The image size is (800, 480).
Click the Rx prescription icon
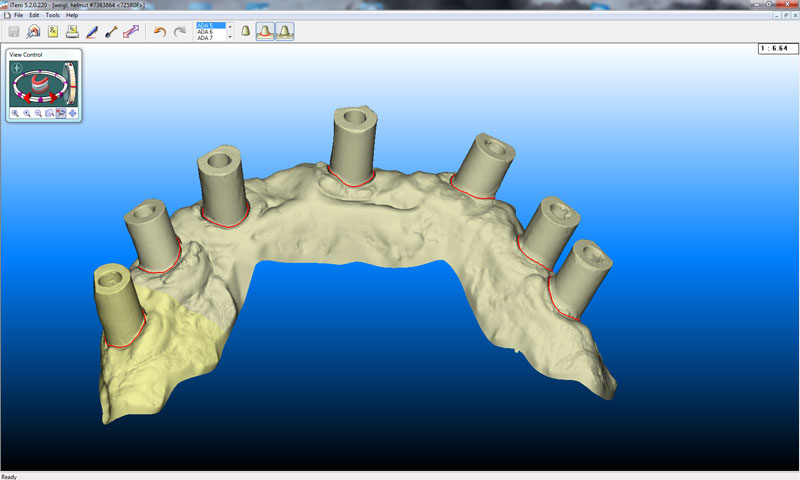click(52, 32)
